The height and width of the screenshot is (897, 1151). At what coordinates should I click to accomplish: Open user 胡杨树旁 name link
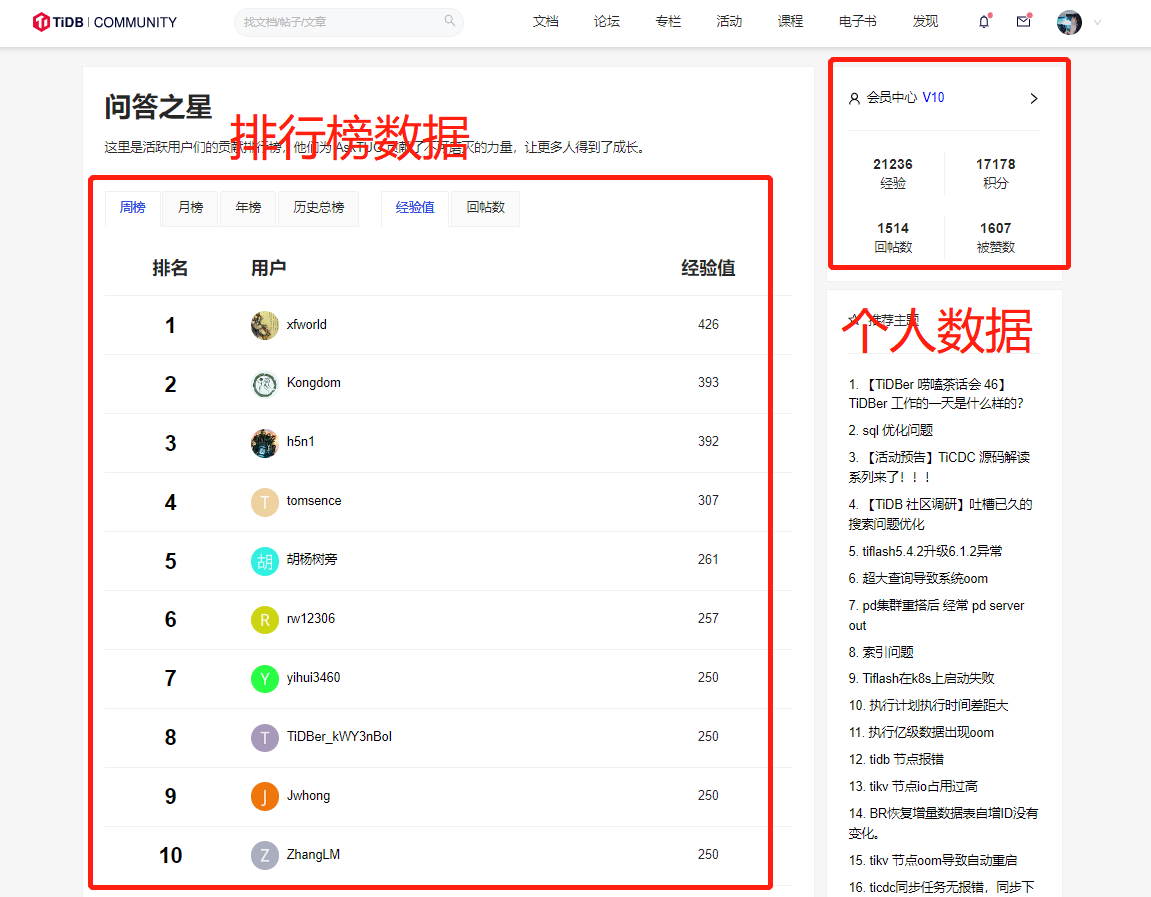click(x=312, y=559)
